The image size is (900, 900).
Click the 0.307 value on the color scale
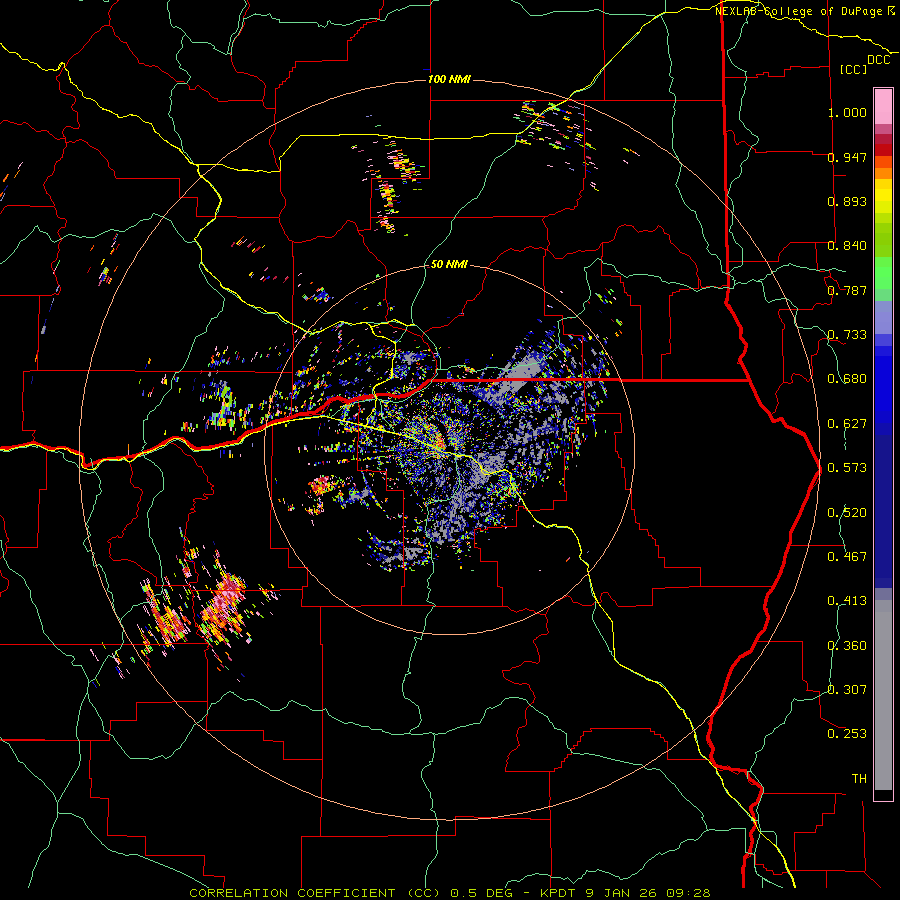click(x=847, y=690)
